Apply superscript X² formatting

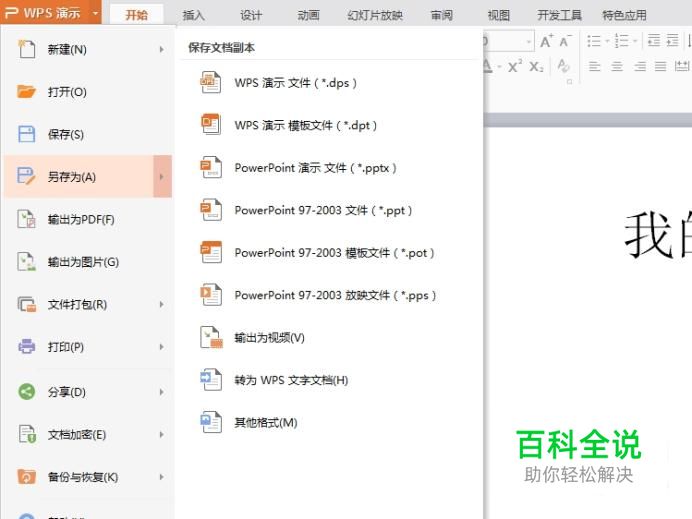pyautogui.click(x=515, y=66)
